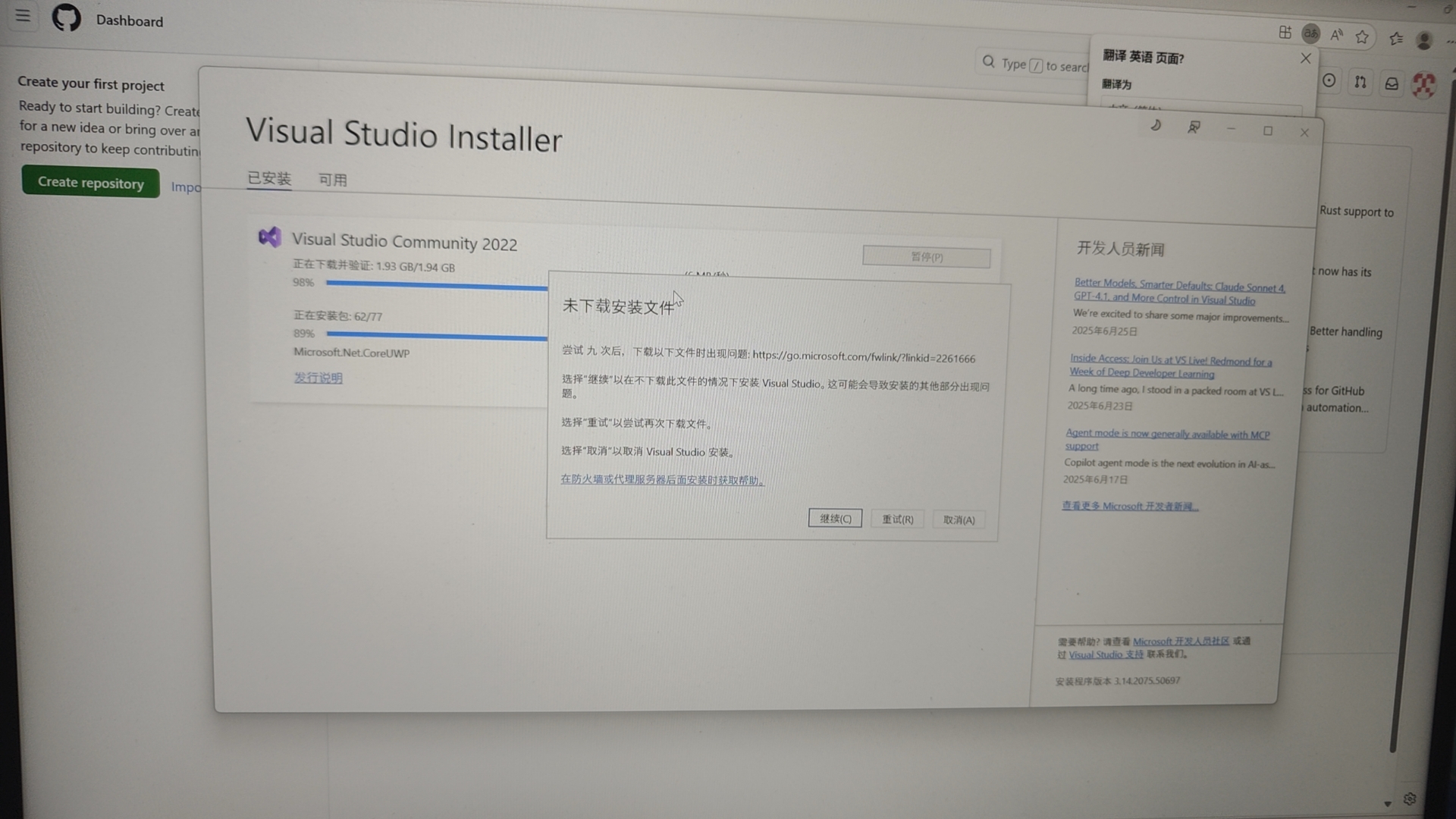Click the Microsoft.Net.CoreUWP package name
Image resolution: width=1456 pixels, height=819 pixels.
click(351, 353)
